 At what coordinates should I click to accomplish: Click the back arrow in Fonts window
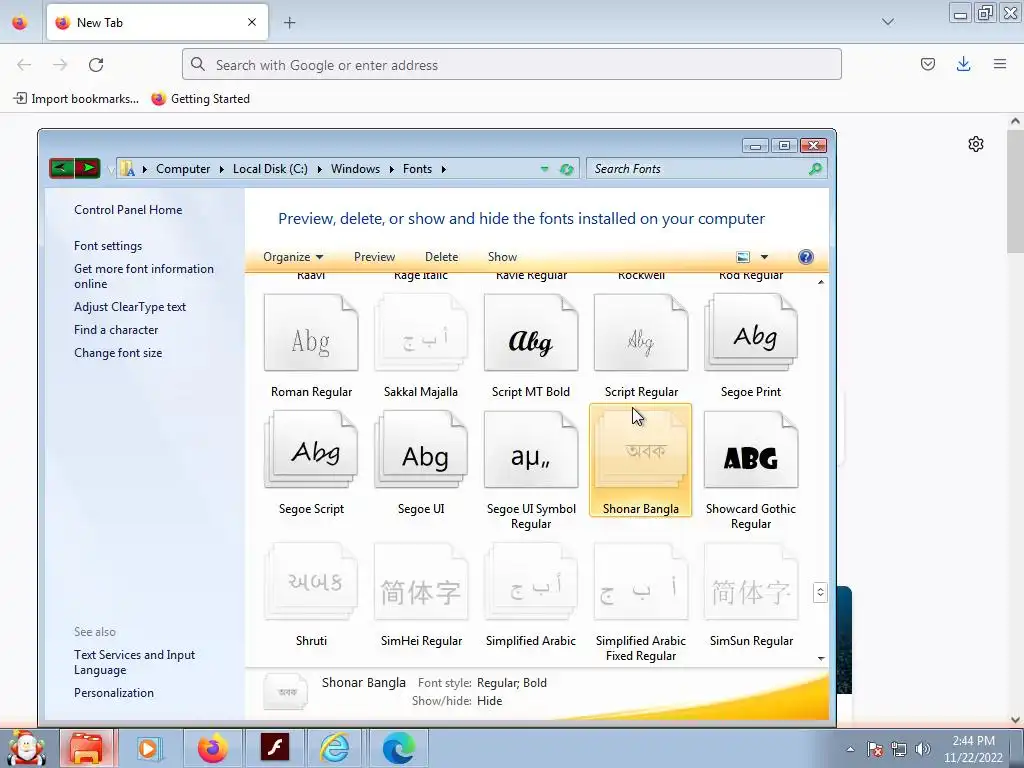point(62,168)
